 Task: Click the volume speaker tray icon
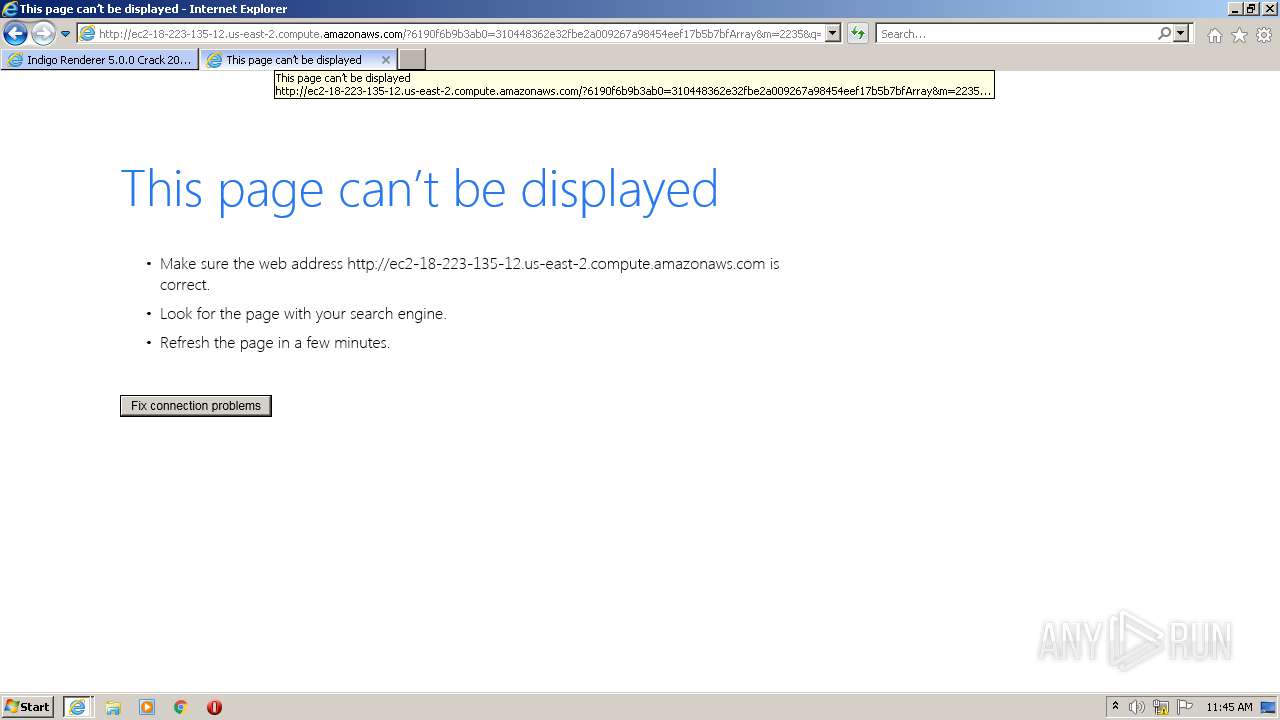pyautogui.click(x=1137, y=707)
